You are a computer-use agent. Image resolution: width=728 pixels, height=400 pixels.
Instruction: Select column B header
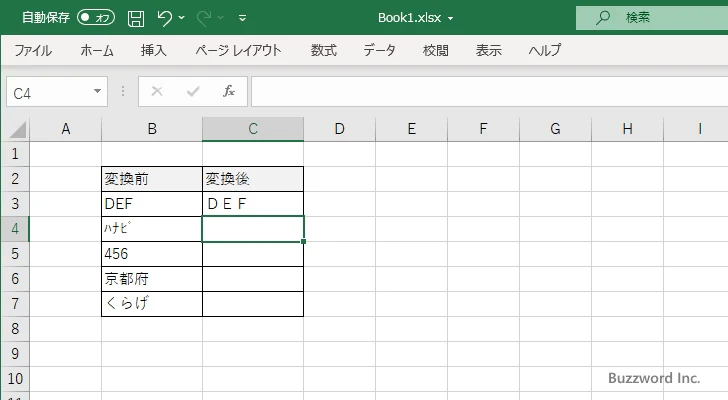click(152, 129)
